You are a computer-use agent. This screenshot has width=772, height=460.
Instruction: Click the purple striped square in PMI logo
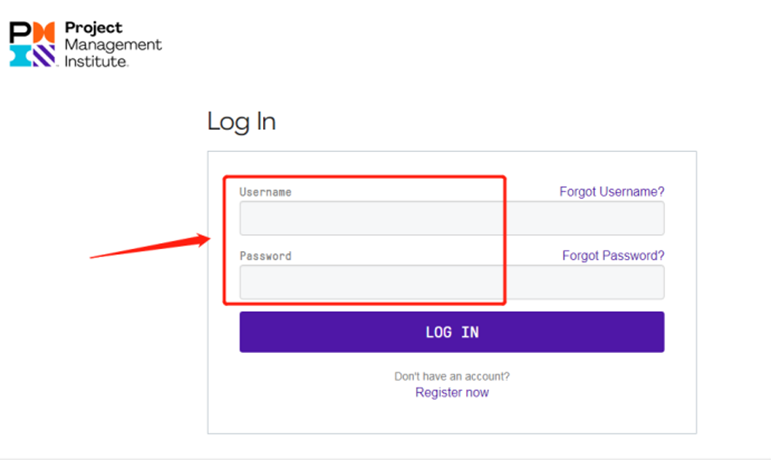(43, 55)
